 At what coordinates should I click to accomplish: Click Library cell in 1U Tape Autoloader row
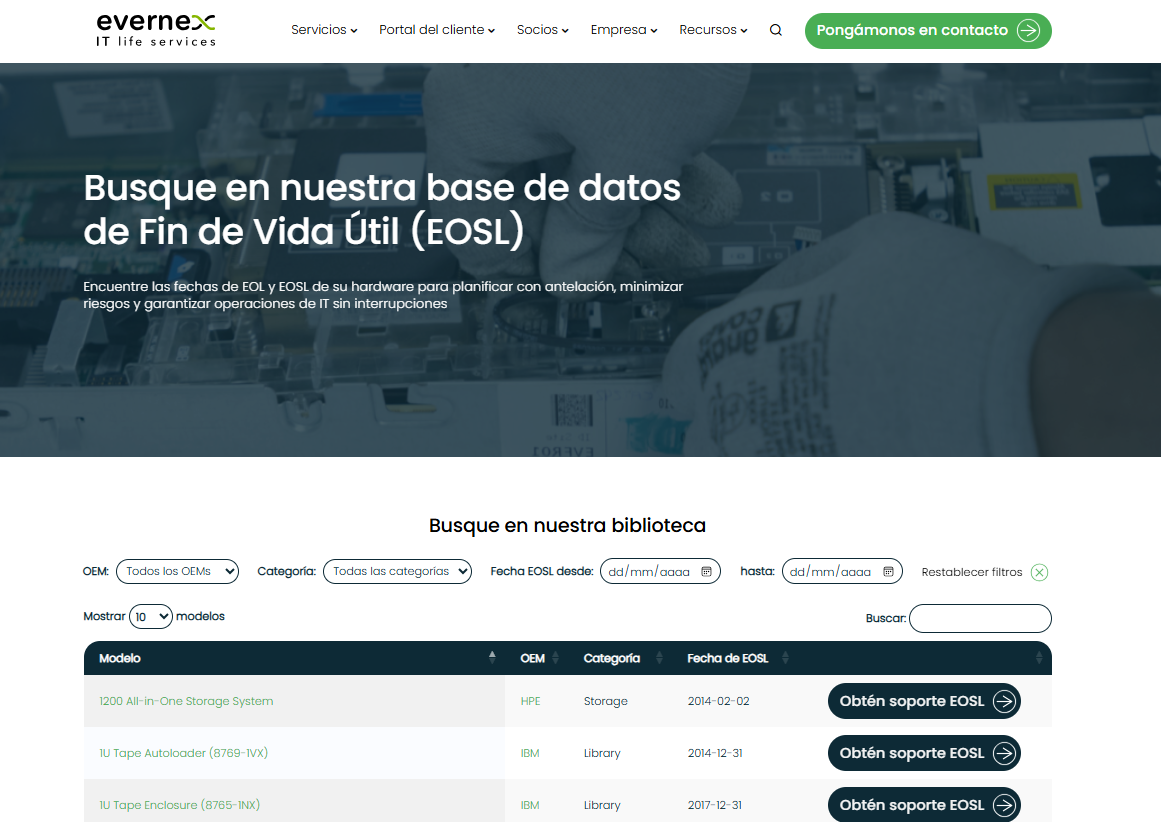click(601, 753)
